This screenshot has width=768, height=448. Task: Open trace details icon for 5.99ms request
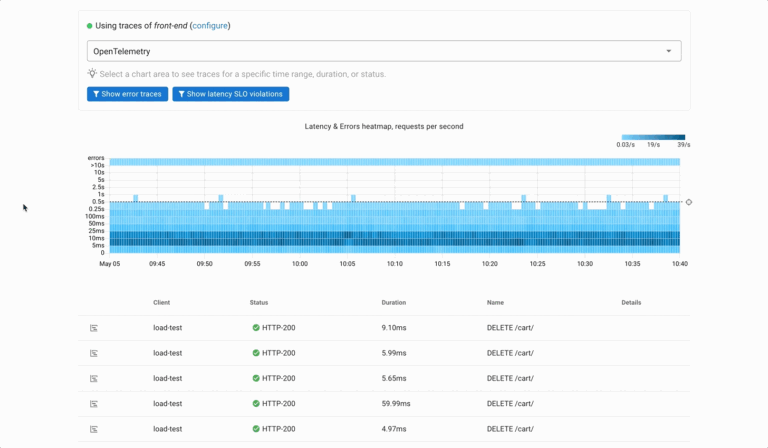click(94, 353)
